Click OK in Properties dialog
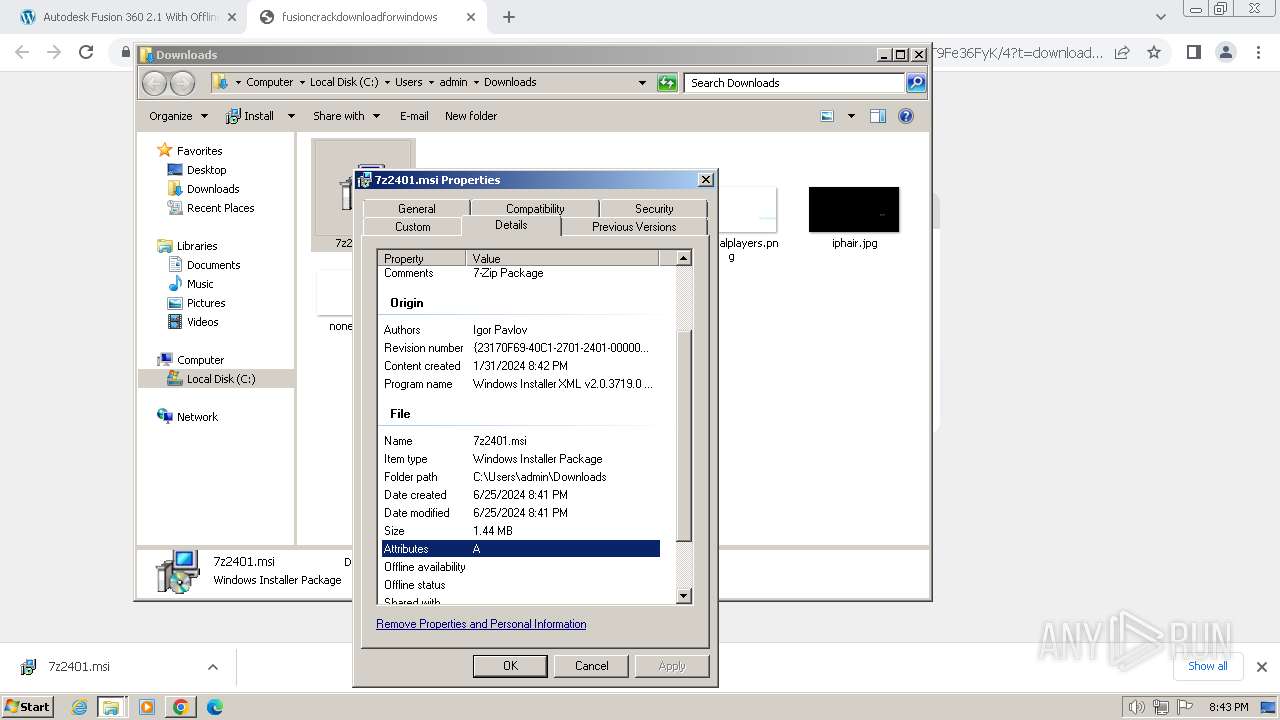The width and height of the screenshot is (1280, 720). 510,666
